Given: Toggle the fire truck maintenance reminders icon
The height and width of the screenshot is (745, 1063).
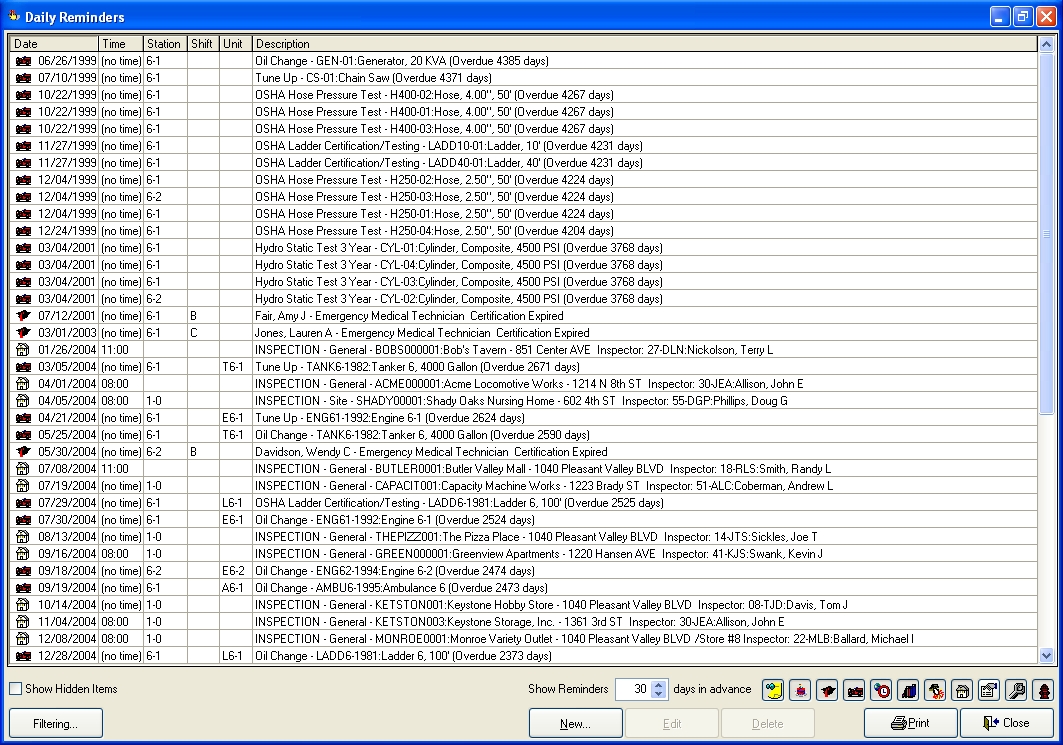Looking at the screenshot, I should click(854, 689).
